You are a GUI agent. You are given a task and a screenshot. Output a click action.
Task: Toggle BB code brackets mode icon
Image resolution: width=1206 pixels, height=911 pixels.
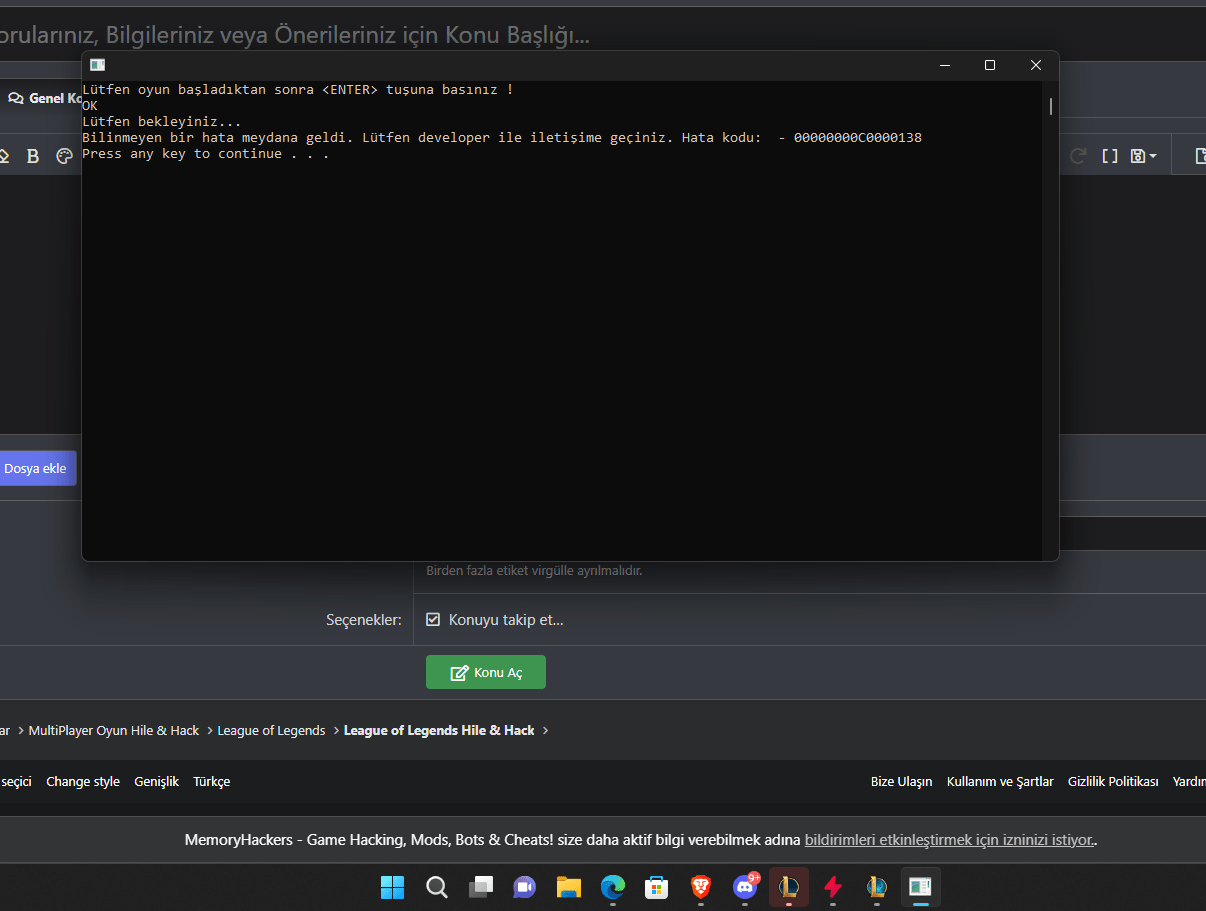1110,156
